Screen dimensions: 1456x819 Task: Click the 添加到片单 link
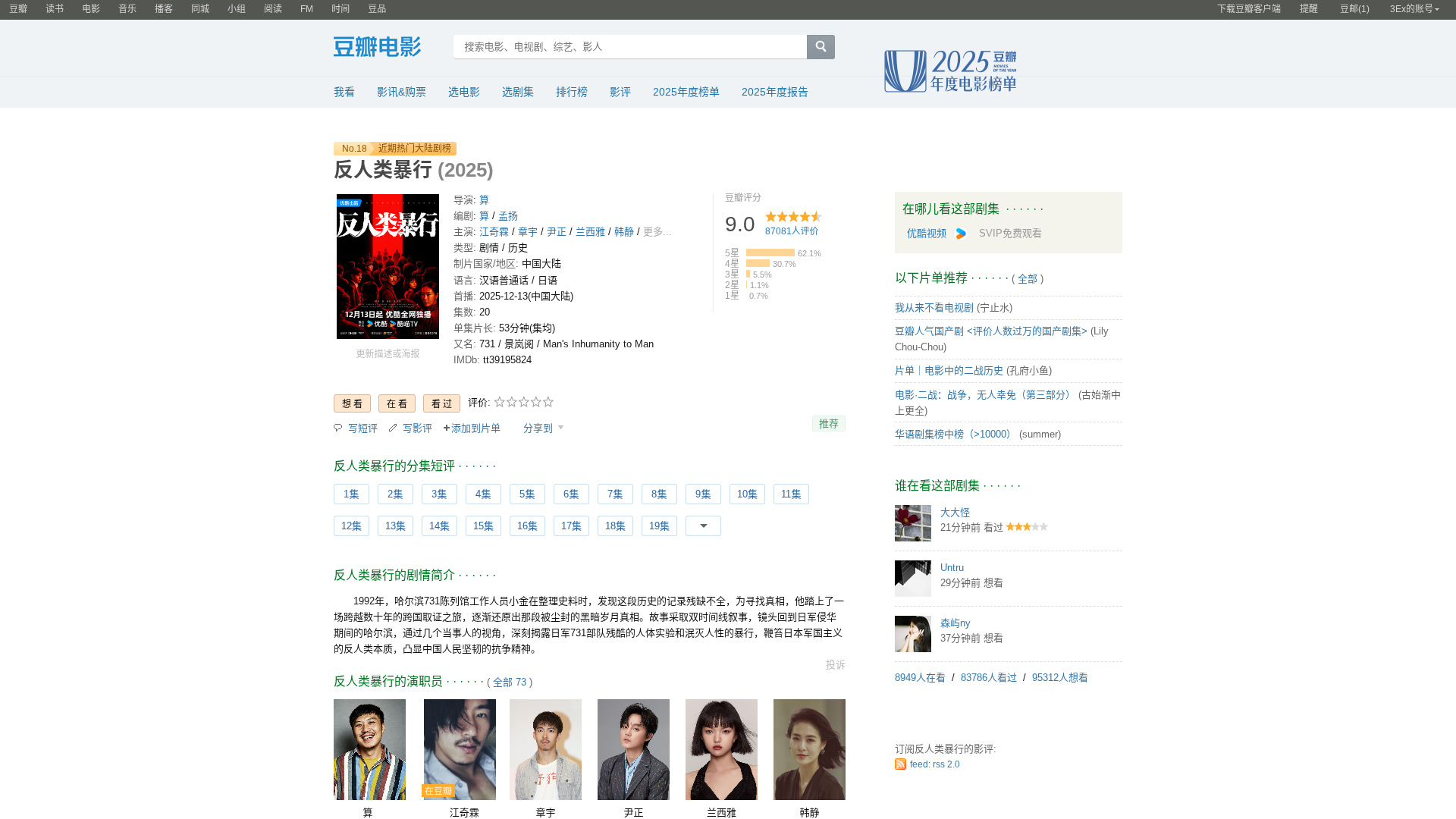tap(472, 428)
